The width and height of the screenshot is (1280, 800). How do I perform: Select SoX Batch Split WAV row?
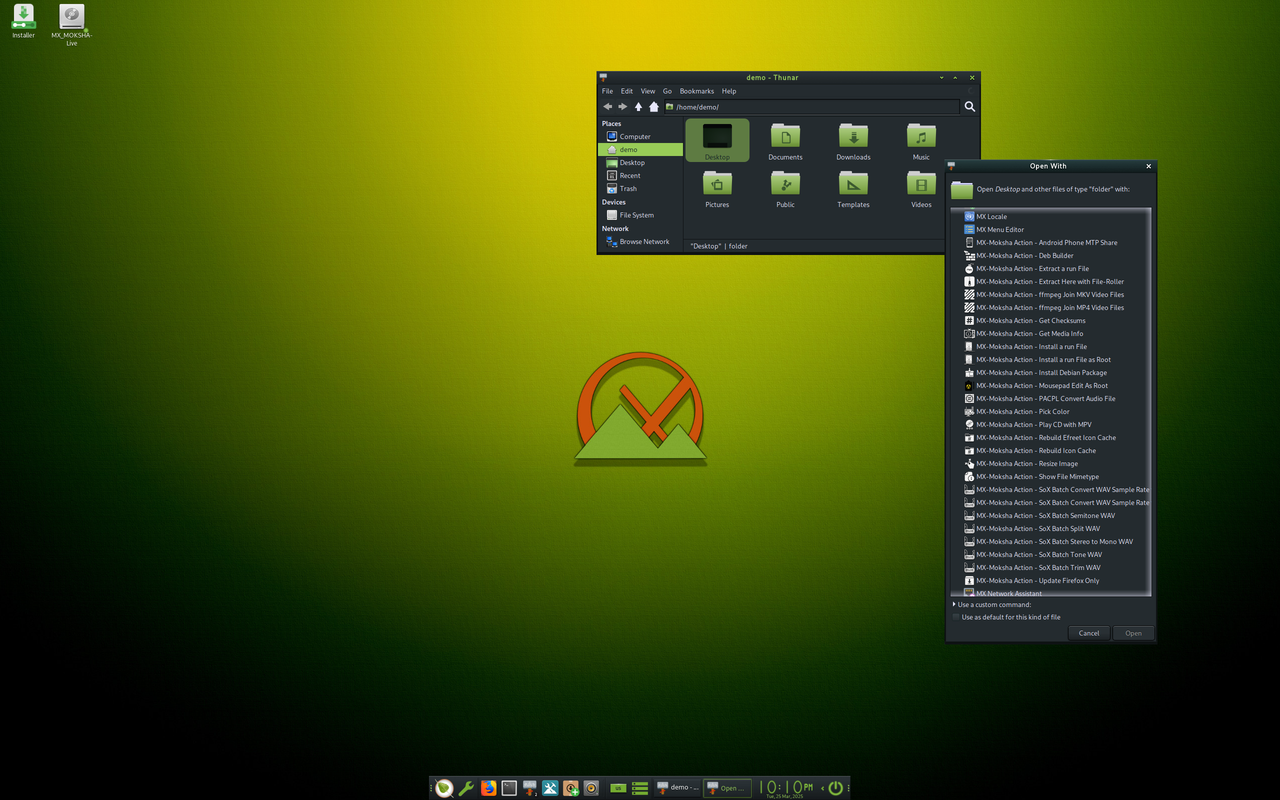pyautogui.click(x=1051, y=528)
